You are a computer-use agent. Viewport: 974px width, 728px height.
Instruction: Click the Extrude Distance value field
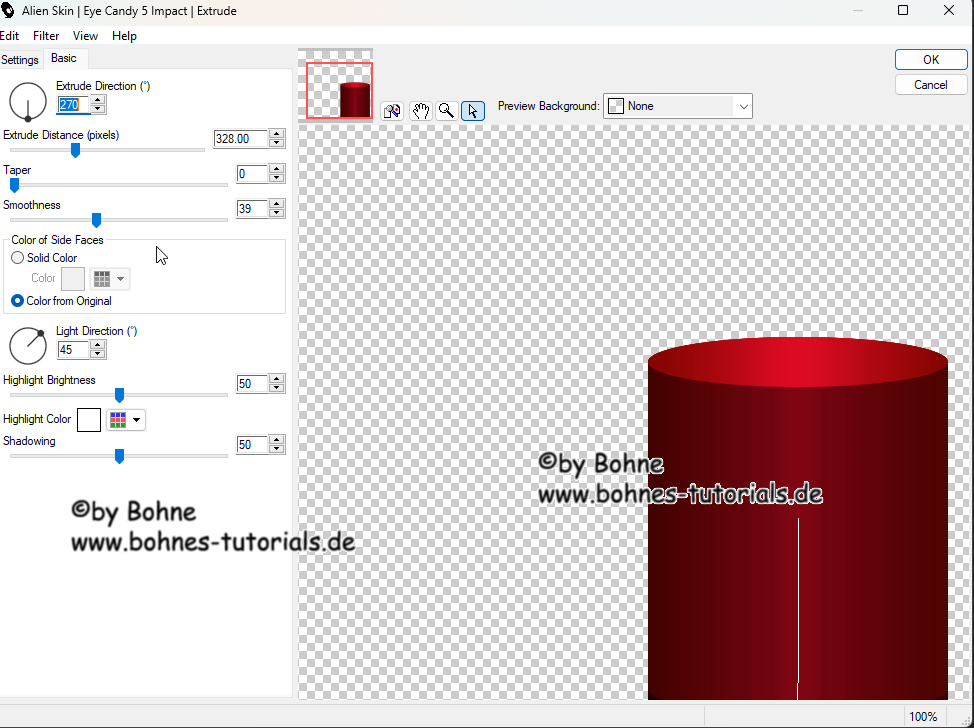pos(240,139)
